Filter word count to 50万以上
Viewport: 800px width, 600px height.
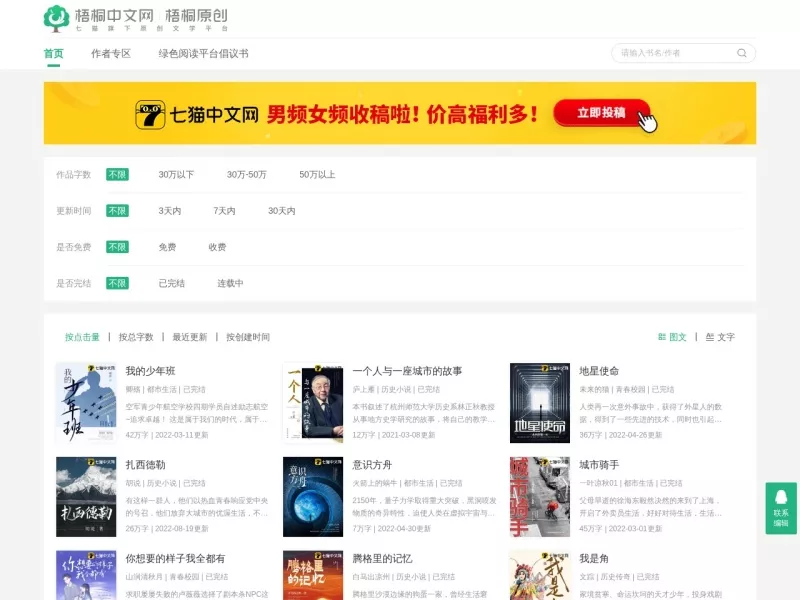pyautogui.click(x=317, y=174)
